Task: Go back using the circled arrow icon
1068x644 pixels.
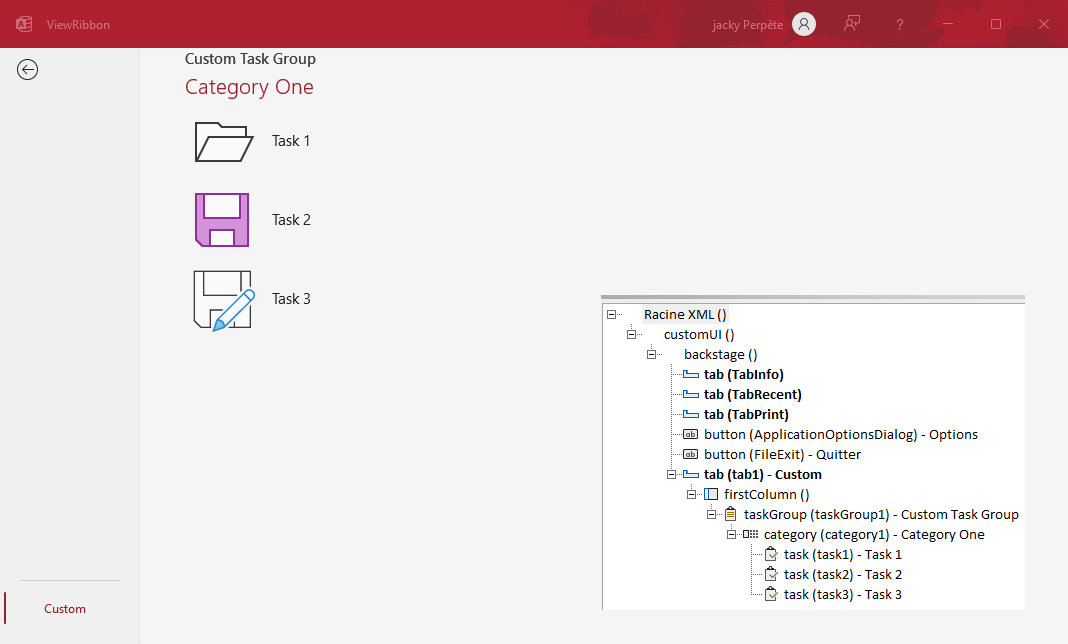Action: (x=28, y=69)
